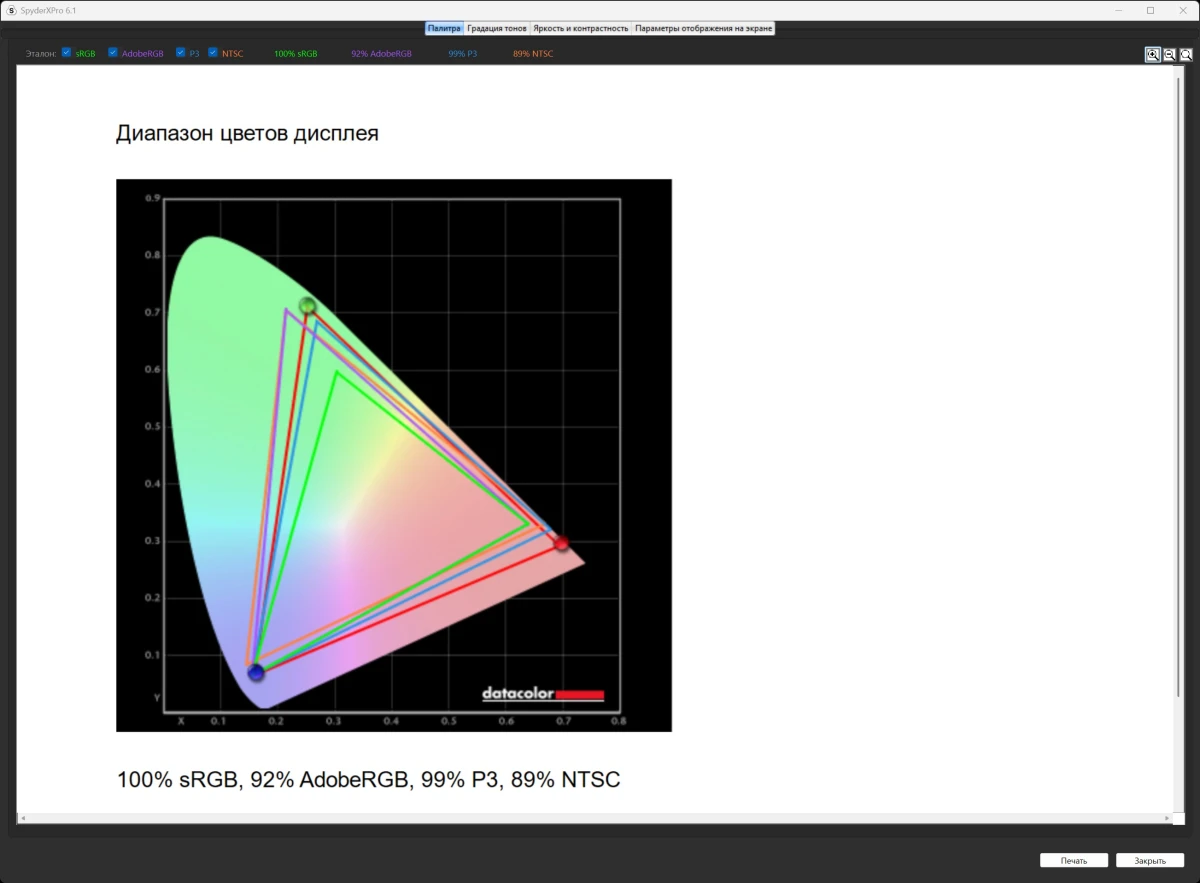This screenshot has width=1200, height=883.
Task: Click the plain magnifier fit-zoom icon
Action: [x=1186, y=55]
